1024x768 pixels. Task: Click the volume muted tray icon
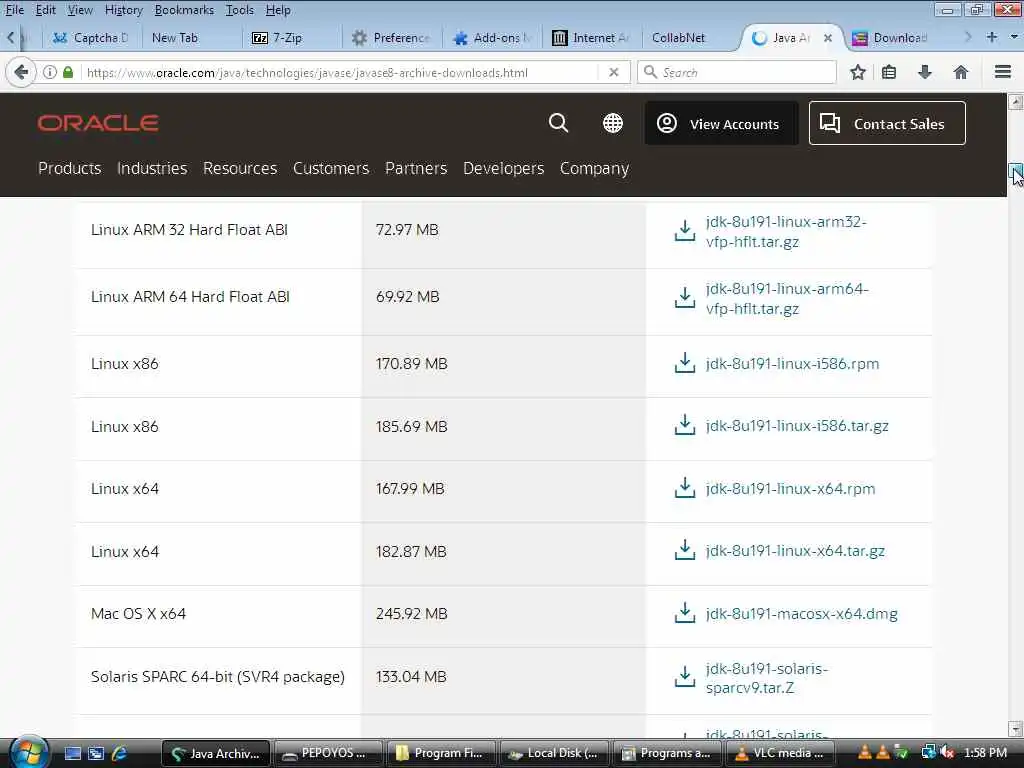coord(948,753)
